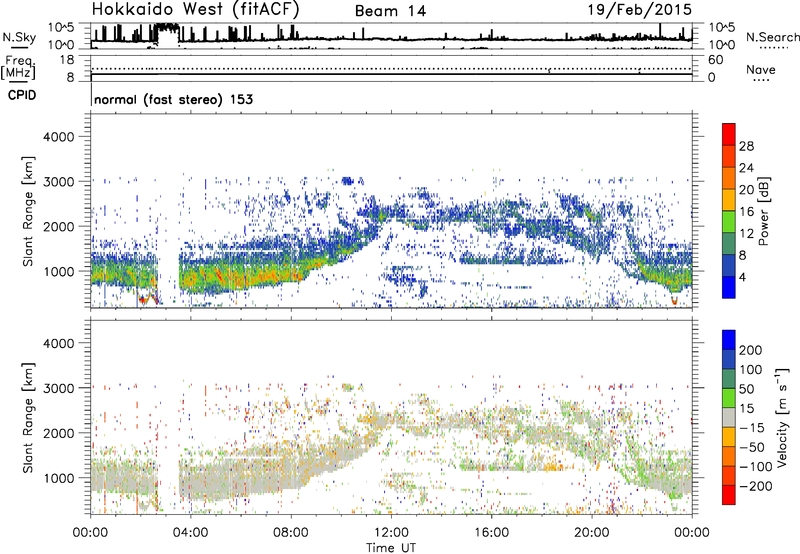The width and height of the screenshot is (800, 554).
Task: Select the yellow 16–20 dB Power colorbar segment
Action: [729, 200]
